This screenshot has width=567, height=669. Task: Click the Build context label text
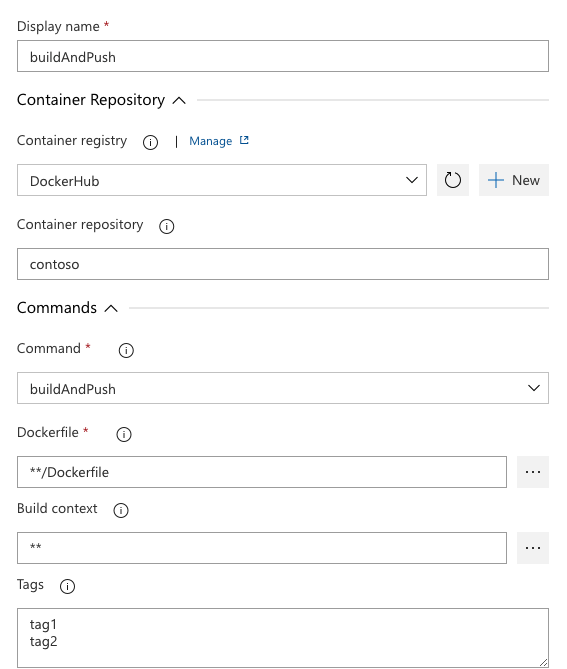pos(57,508)
